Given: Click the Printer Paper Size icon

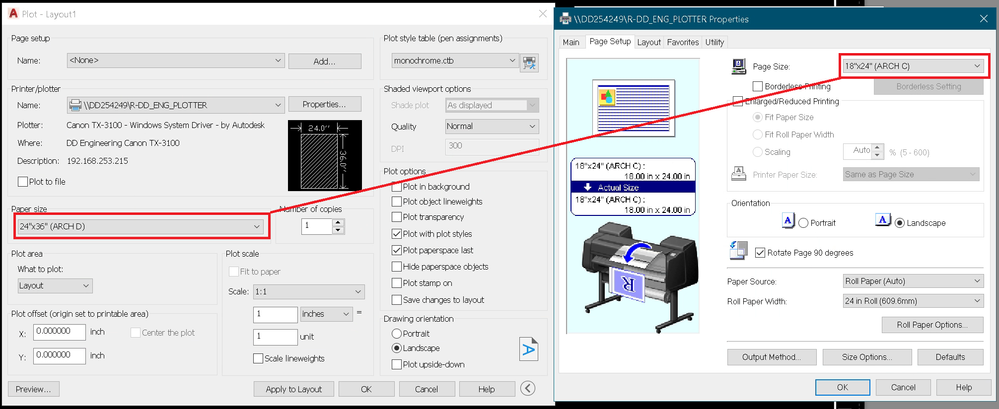Looking at the screenshot, I should [x=739, y=174].
